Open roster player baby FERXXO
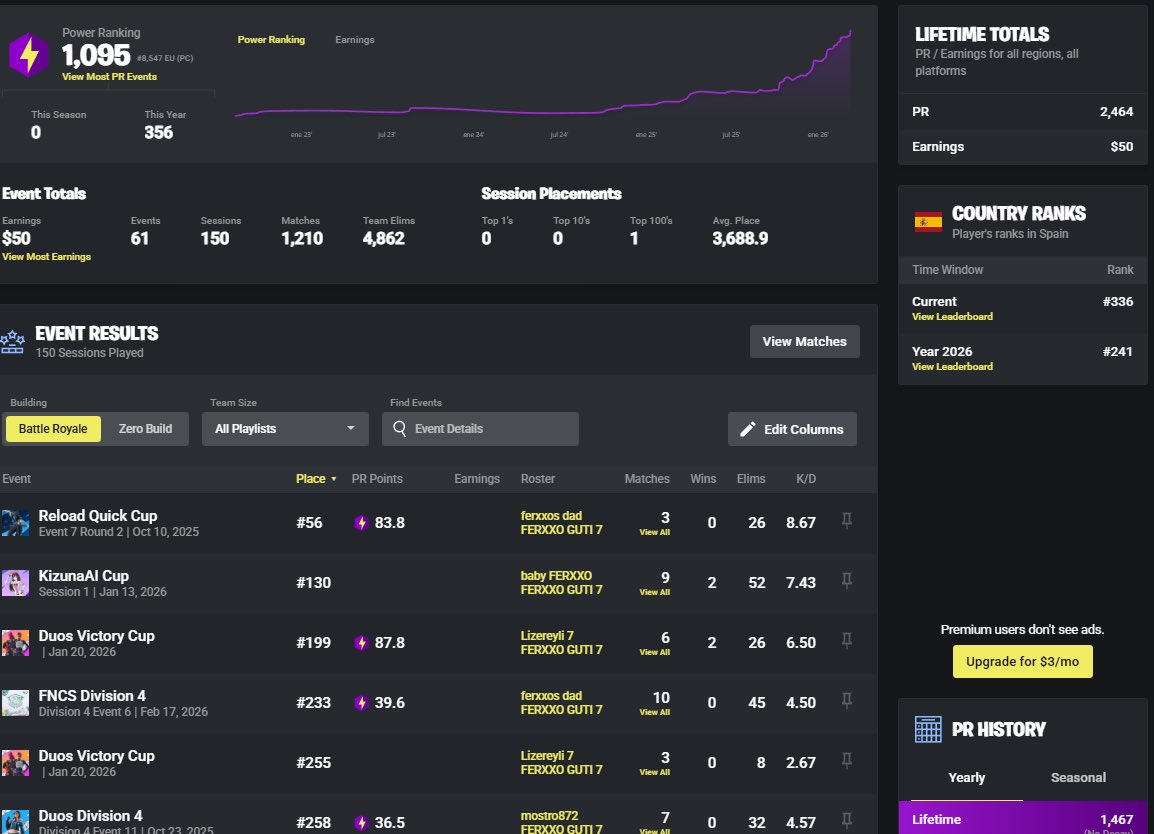The image size is (1154, 834). (x=556, y=576)
